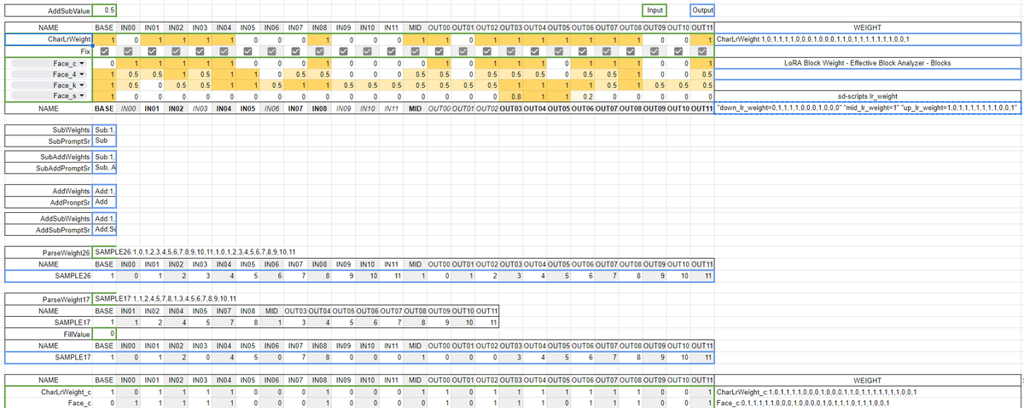Toggle the Fix checkbox under MID column
This screenshot has height=408, width=1024.
click(414, 50)
